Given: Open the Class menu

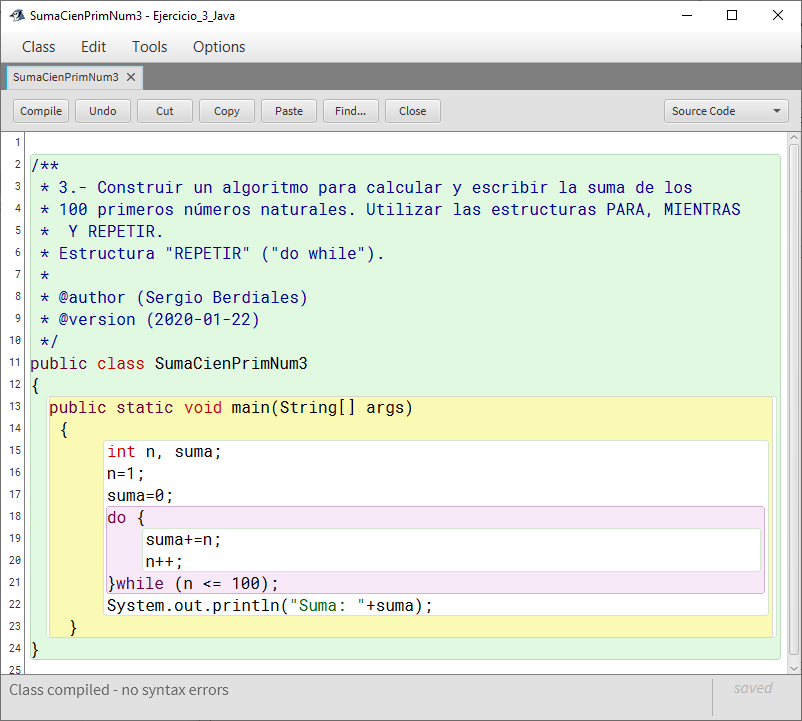Looking at the screenshot, I should 39,47.
